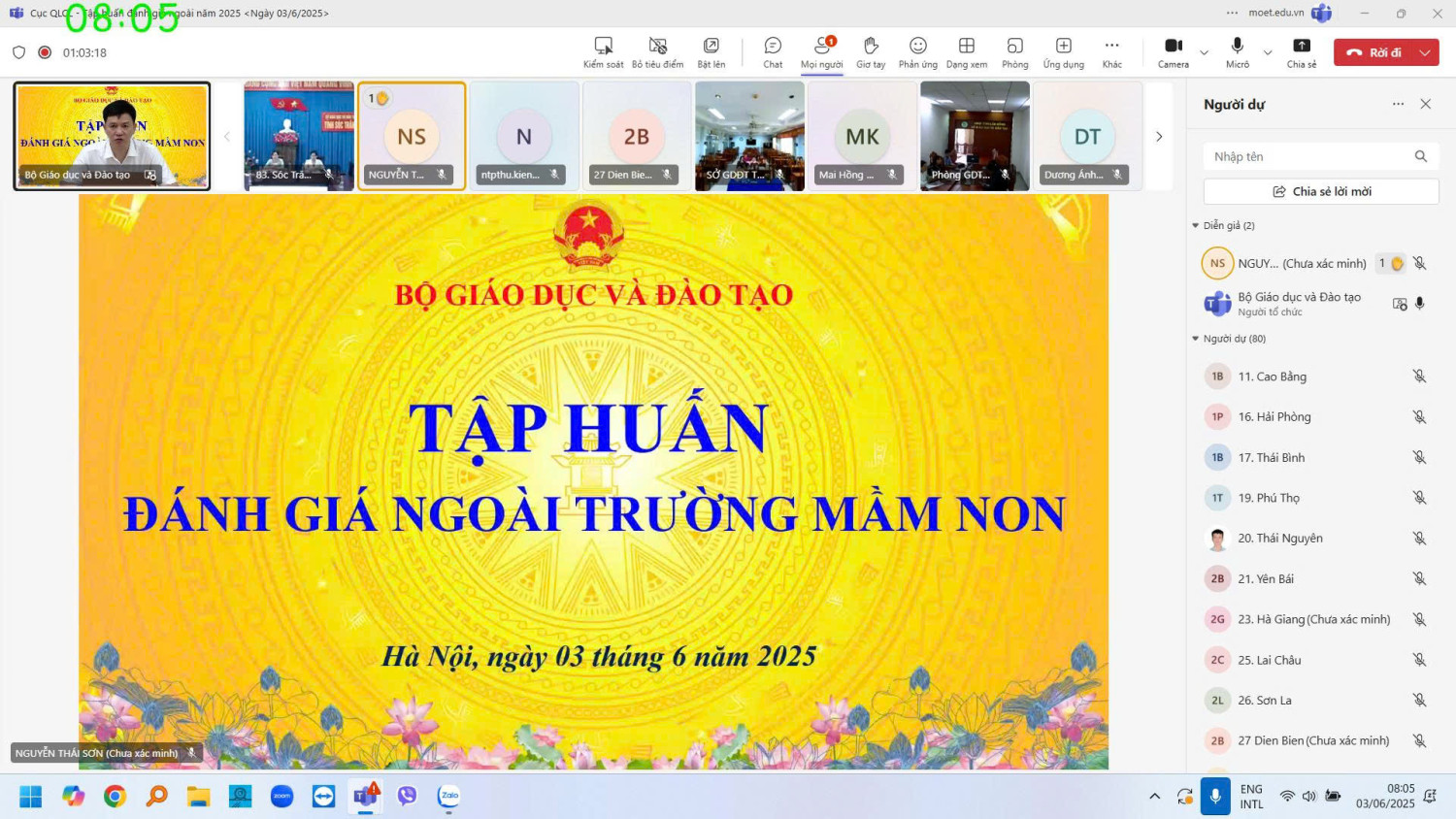The image size is (1456, 819).
Task: Open the Khác (More) menu
Action: 1111,51
